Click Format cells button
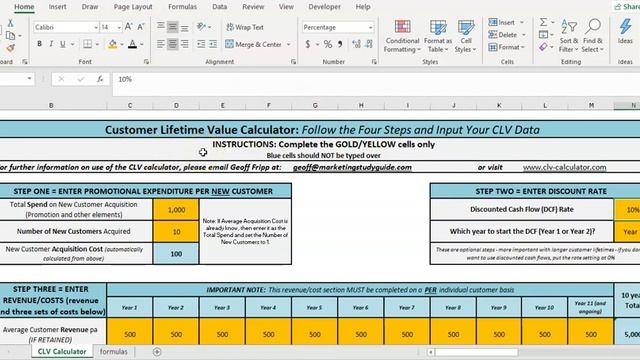 coord(507,47)
